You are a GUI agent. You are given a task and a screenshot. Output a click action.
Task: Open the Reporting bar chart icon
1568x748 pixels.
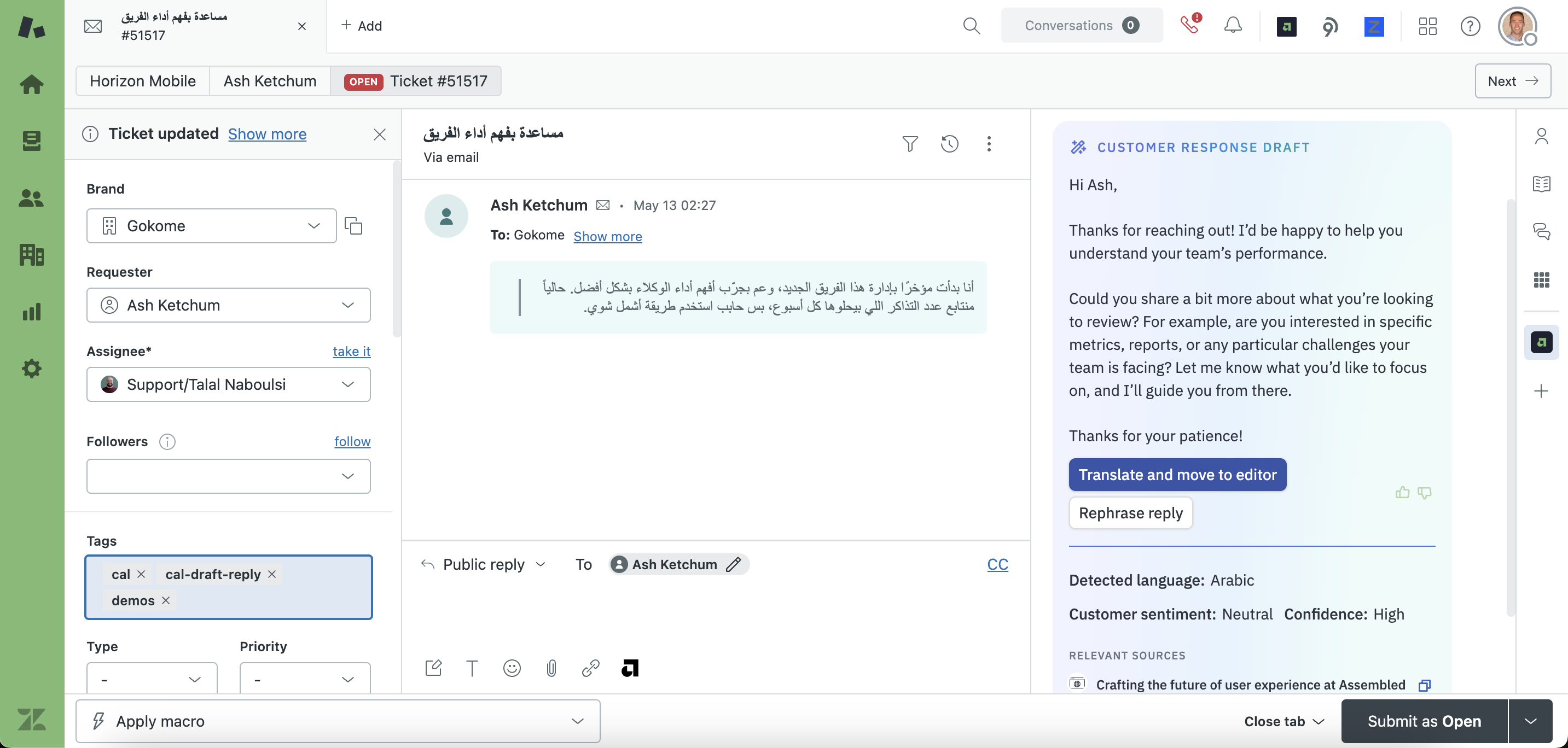pos(32,312)
